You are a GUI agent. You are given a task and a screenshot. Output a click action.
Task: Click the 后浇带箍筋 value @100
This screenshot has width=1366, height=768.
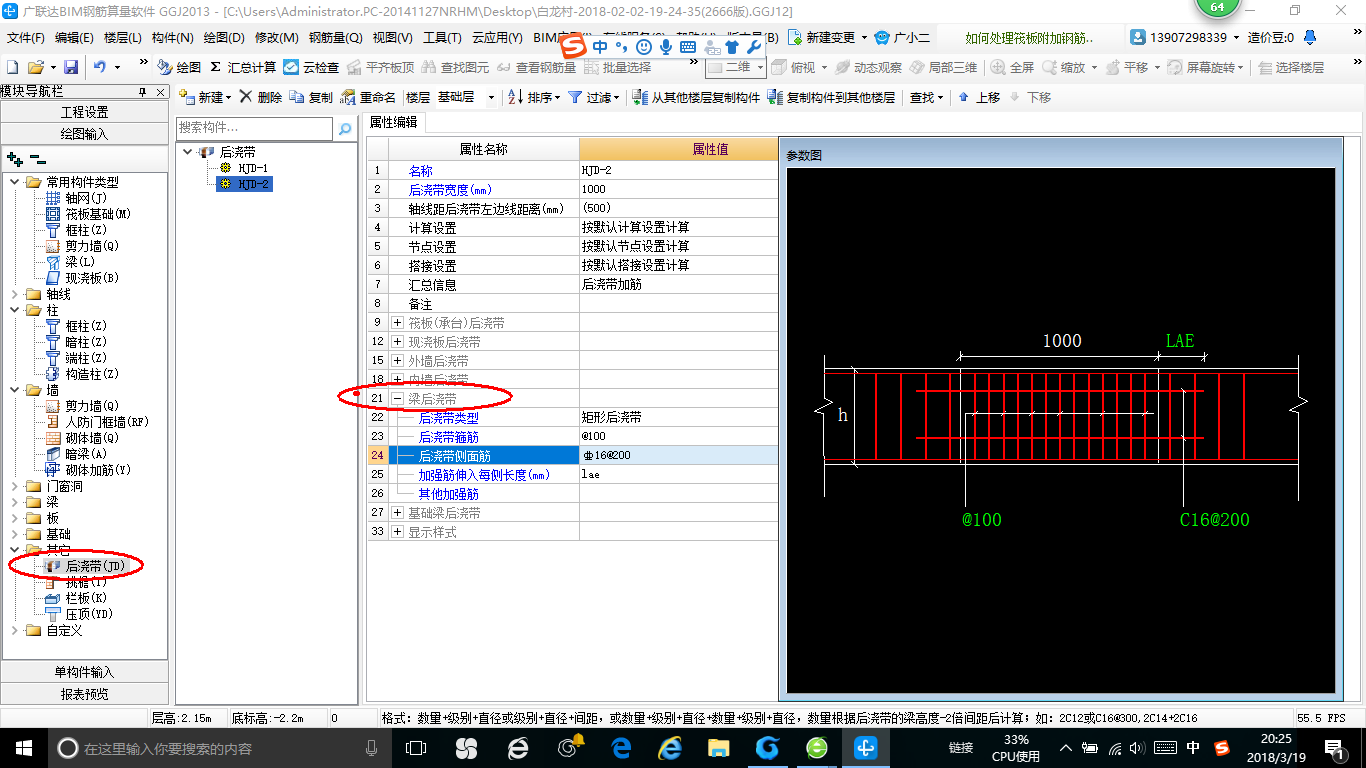[x=678, y=437]
